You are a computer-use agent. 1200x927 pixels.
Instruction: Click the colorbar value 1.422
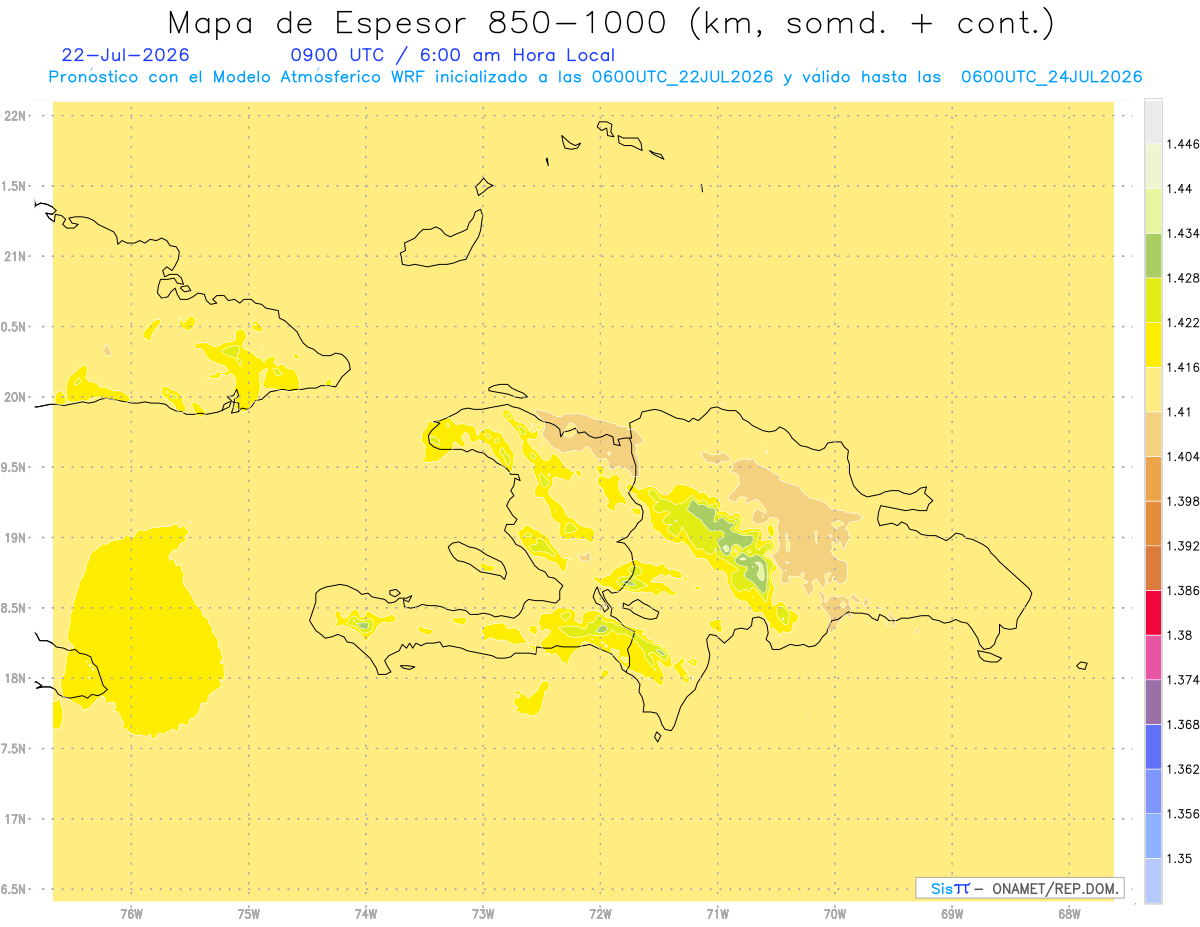point(1183,323)
